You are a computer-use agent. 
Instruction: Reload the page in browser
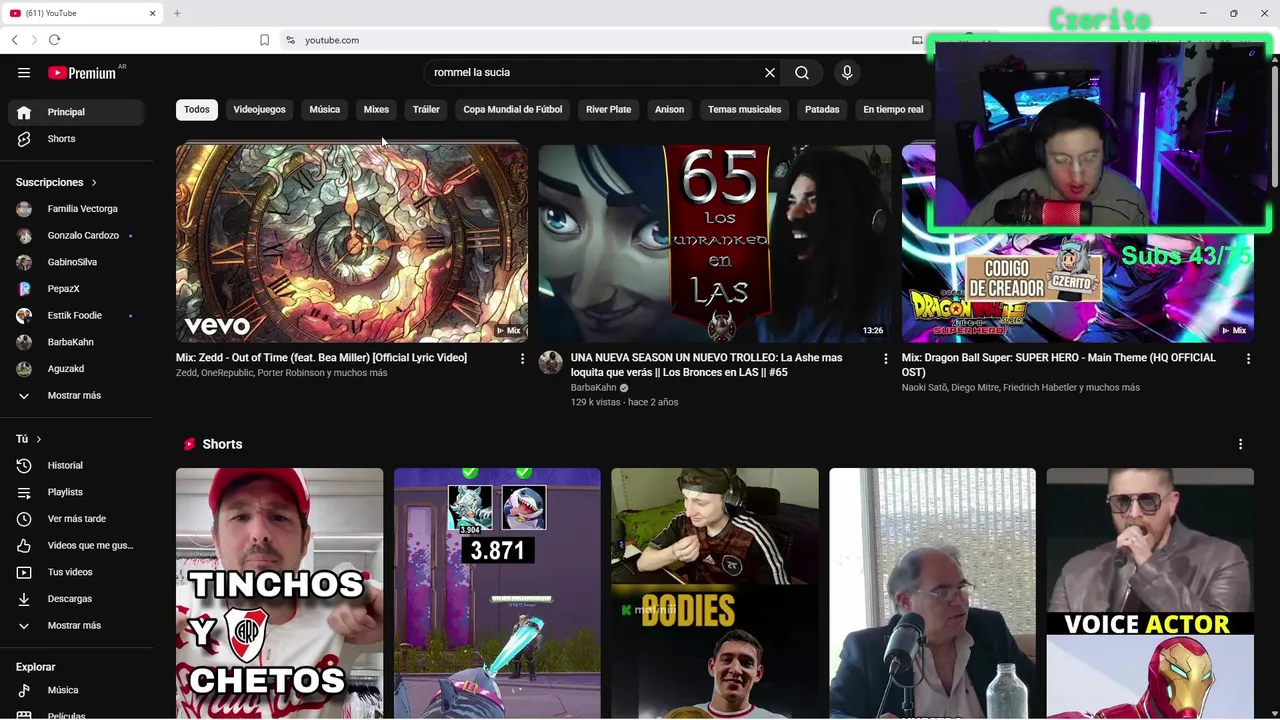tap(54, 40)
